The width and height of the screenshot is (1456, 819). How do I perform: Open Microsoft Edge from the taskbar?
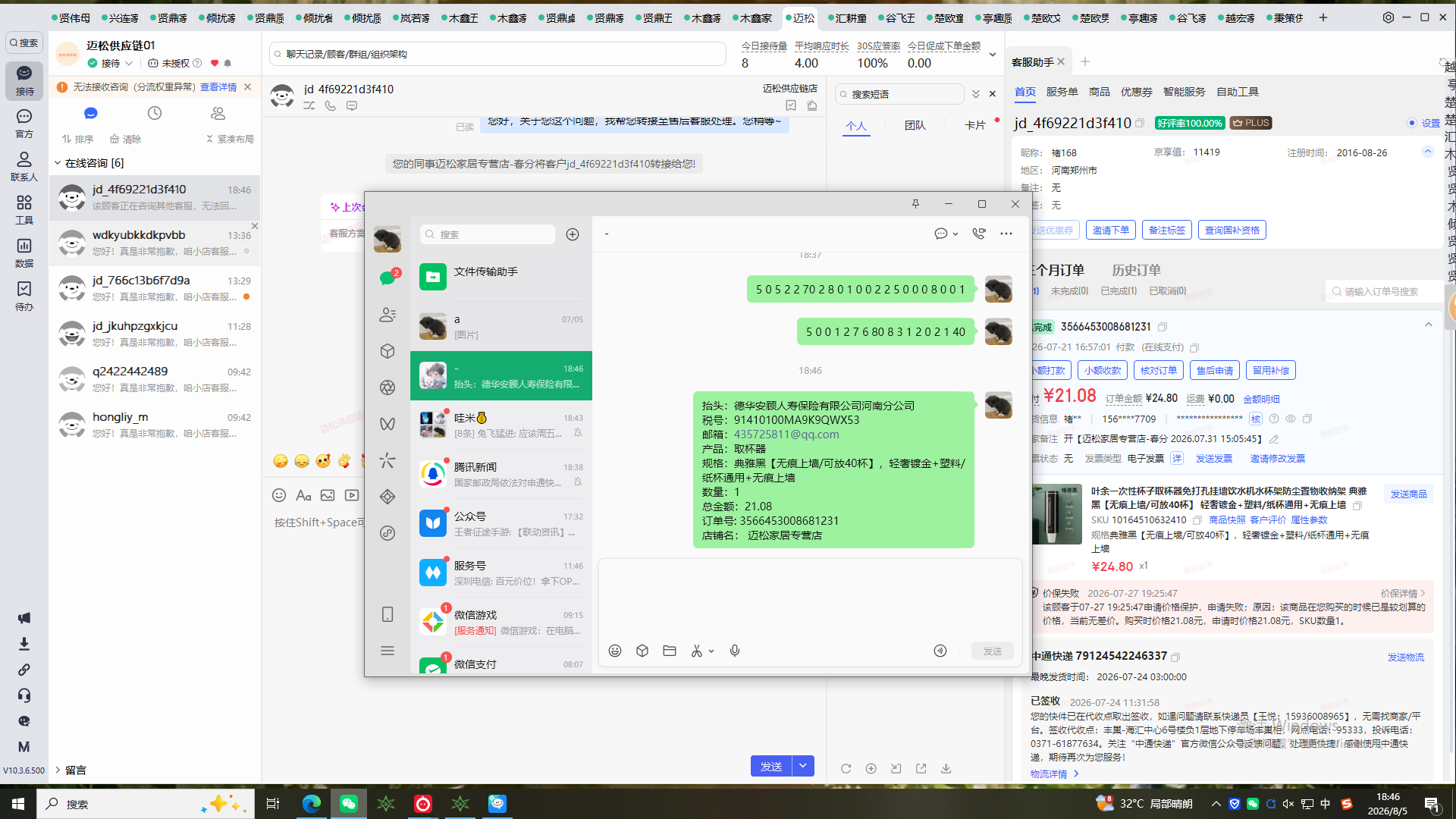click(311, 803)
